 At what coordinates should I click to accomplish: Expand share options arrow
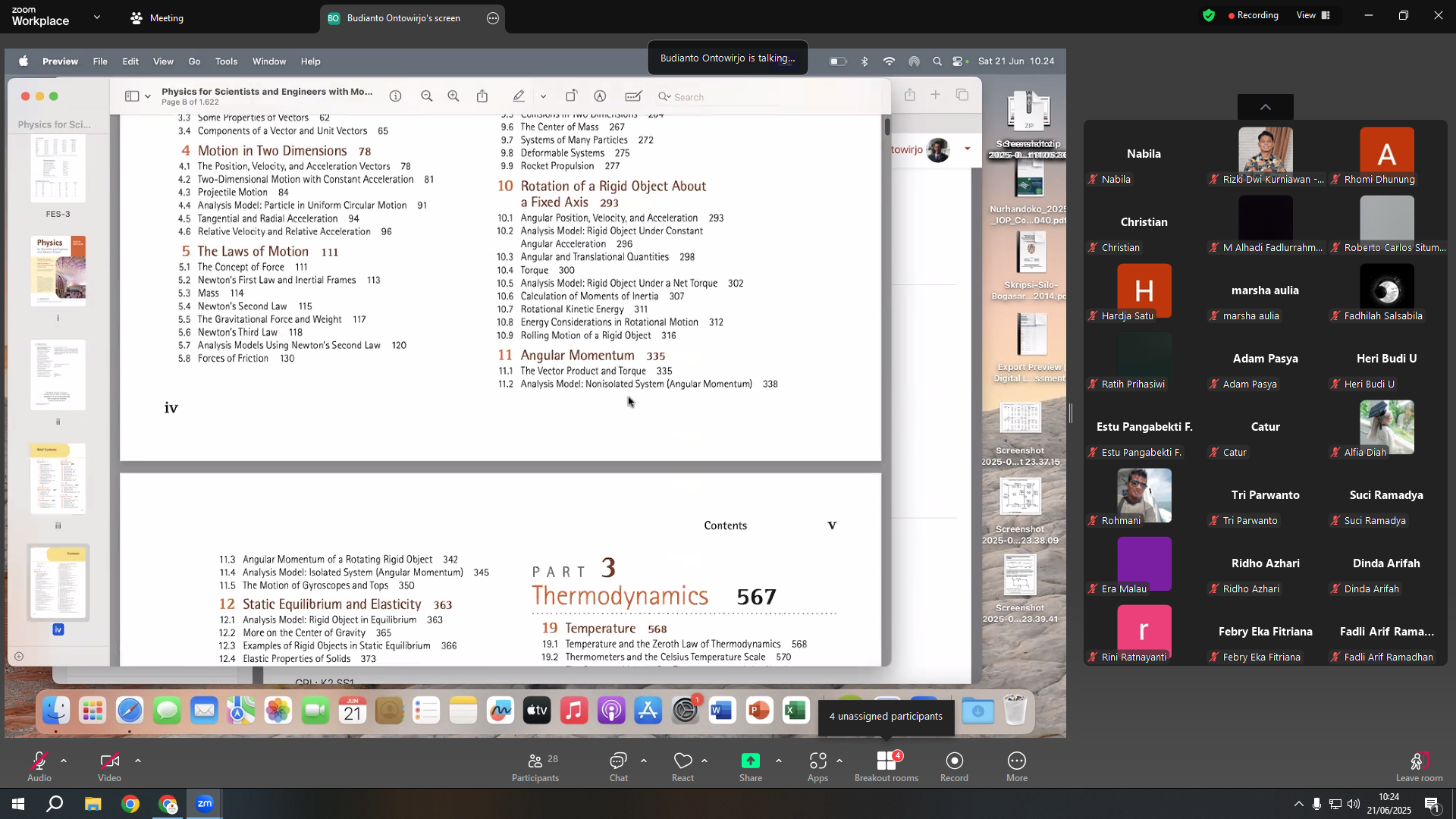pos(779,760)
